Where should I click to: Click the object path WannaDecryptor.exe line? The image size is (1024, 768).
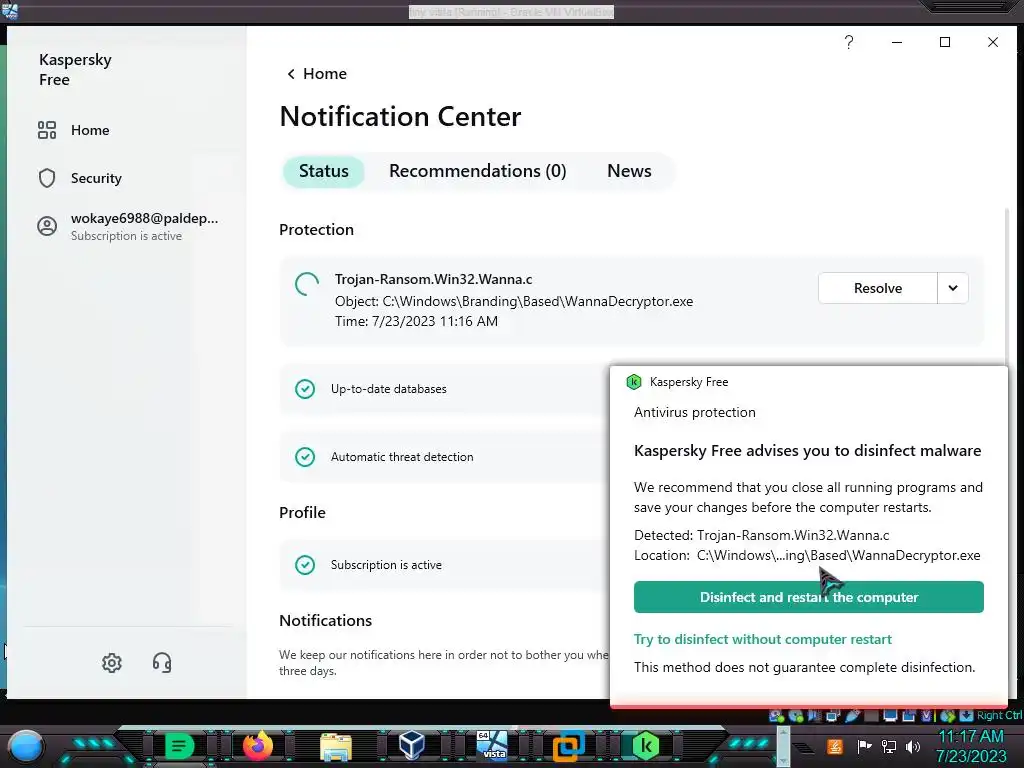pos(514,302)
